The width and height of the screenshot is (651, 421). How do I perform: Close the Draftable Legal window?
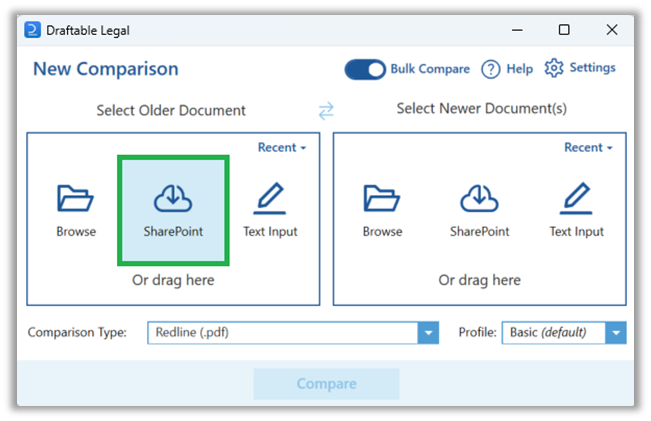pos(612,30)
